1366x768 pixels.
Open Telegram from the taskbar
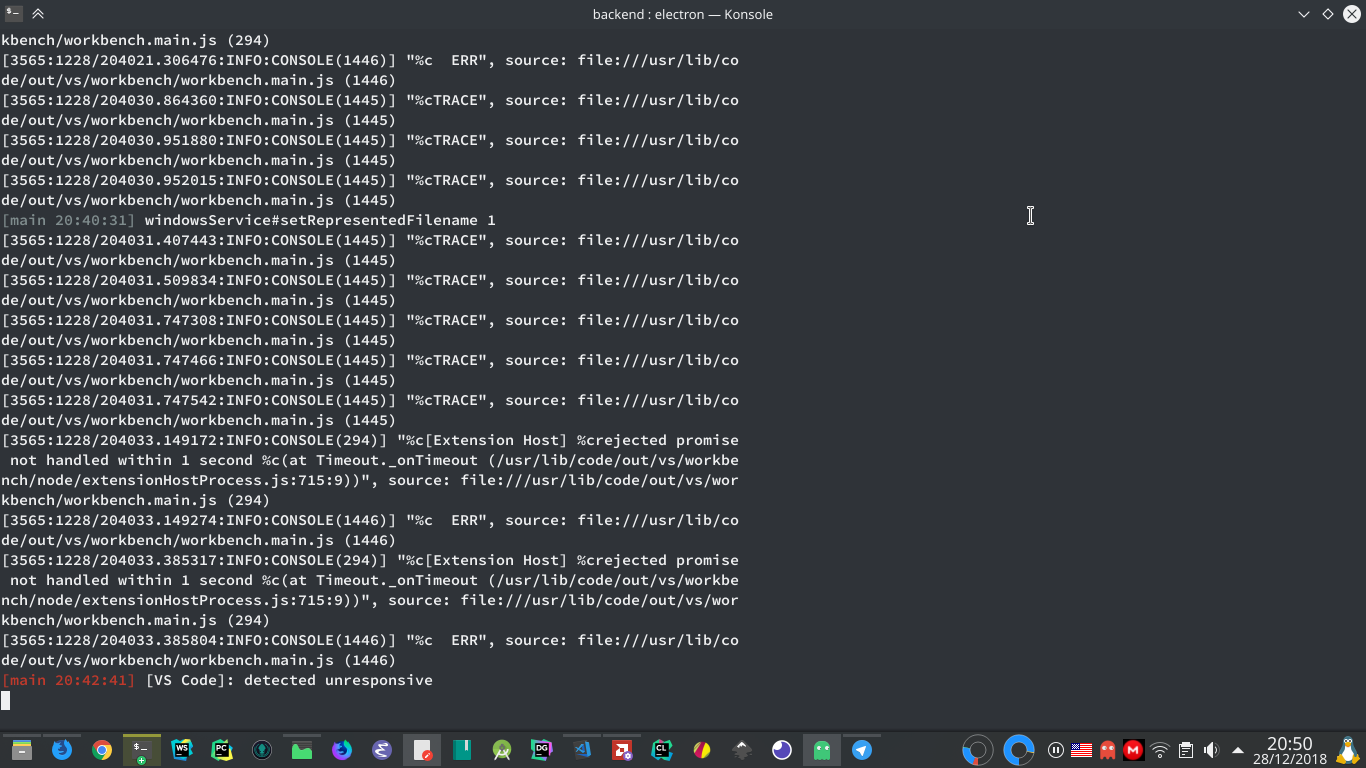861,750
